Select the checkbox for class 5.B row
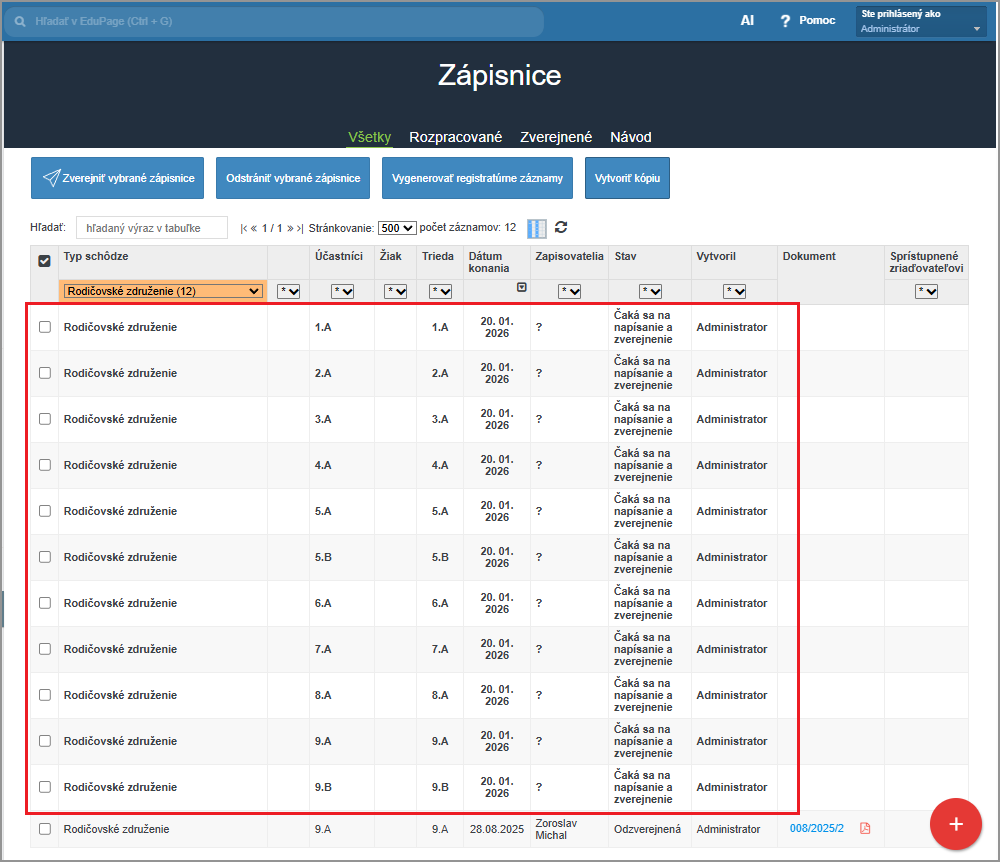 click(44, 557)
